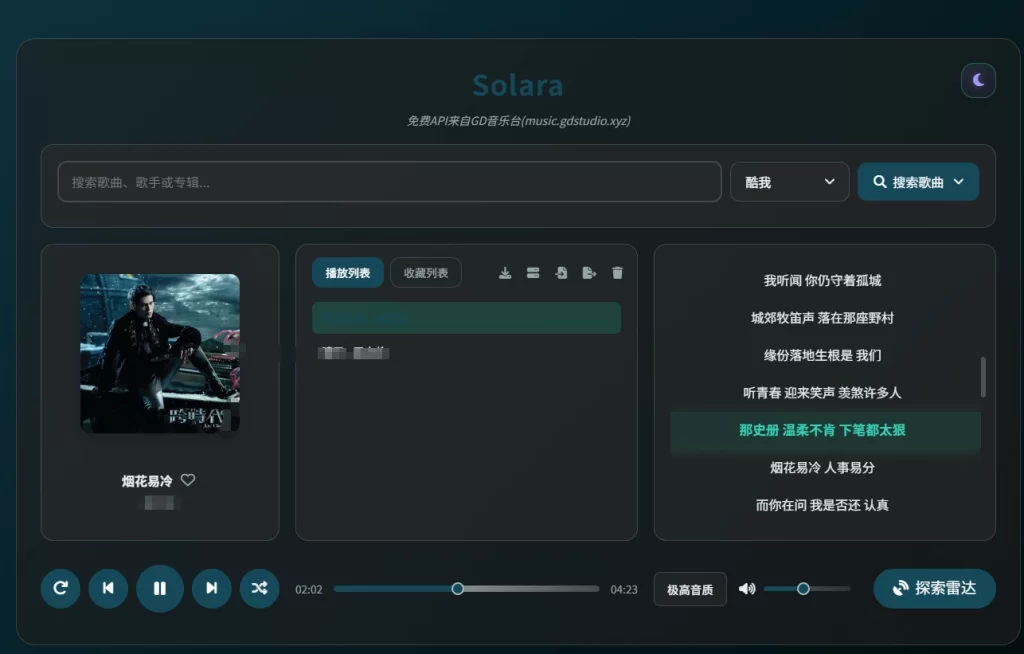Open the 酷我 music source dropdown
The height and width of the screenshot is (654, 1024).
(x=789, y=181)
